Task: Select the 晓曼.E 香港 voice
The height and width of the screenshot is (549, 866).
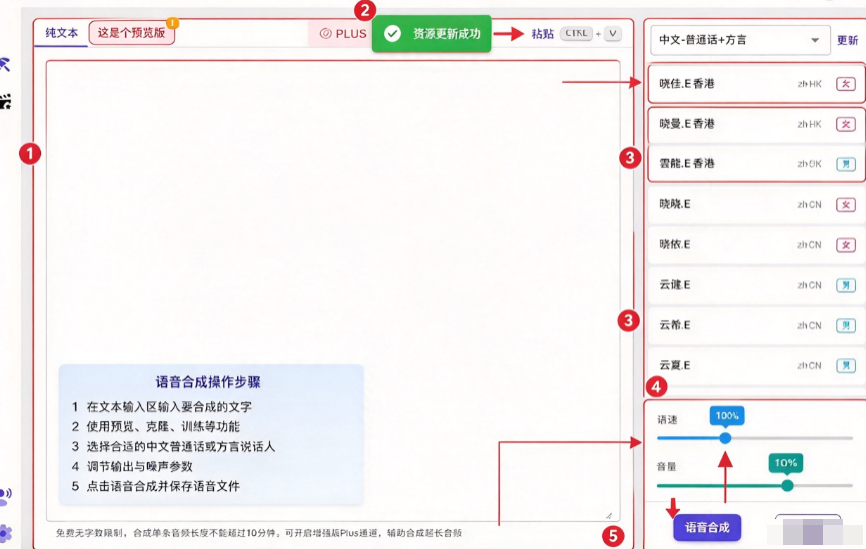Action: coord(756,124)
